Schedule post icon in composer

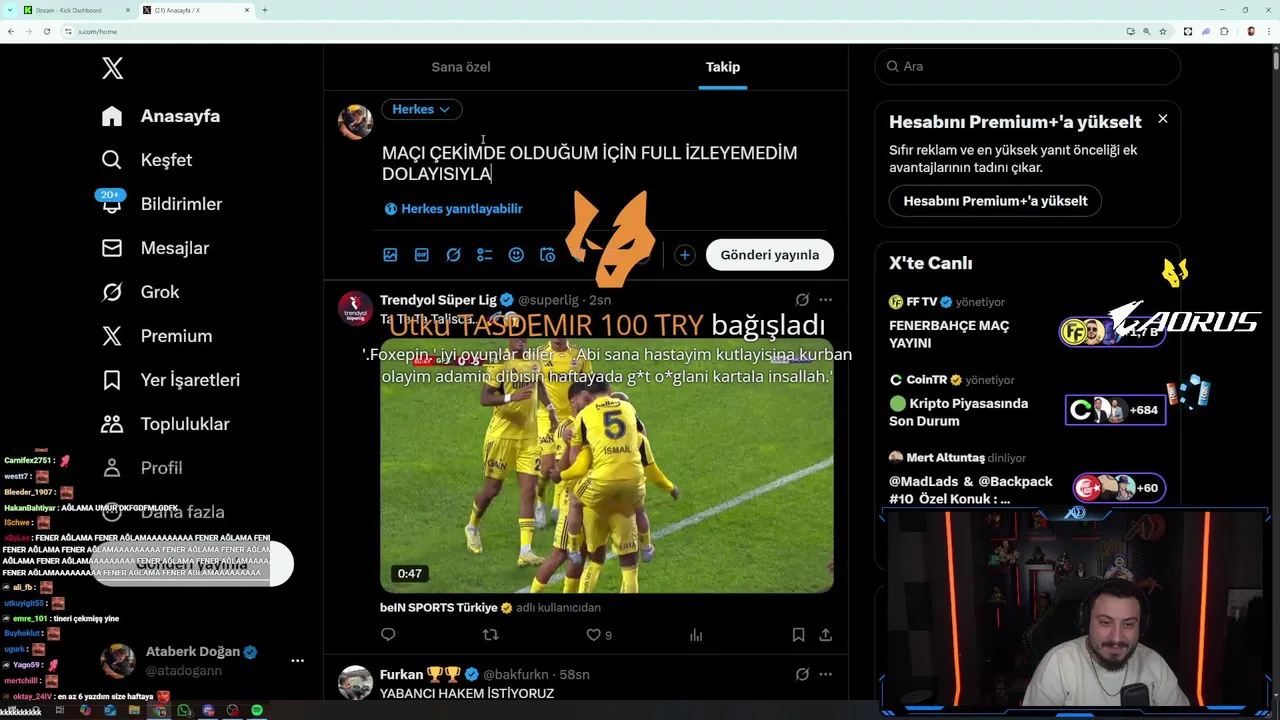click(547, 255)
